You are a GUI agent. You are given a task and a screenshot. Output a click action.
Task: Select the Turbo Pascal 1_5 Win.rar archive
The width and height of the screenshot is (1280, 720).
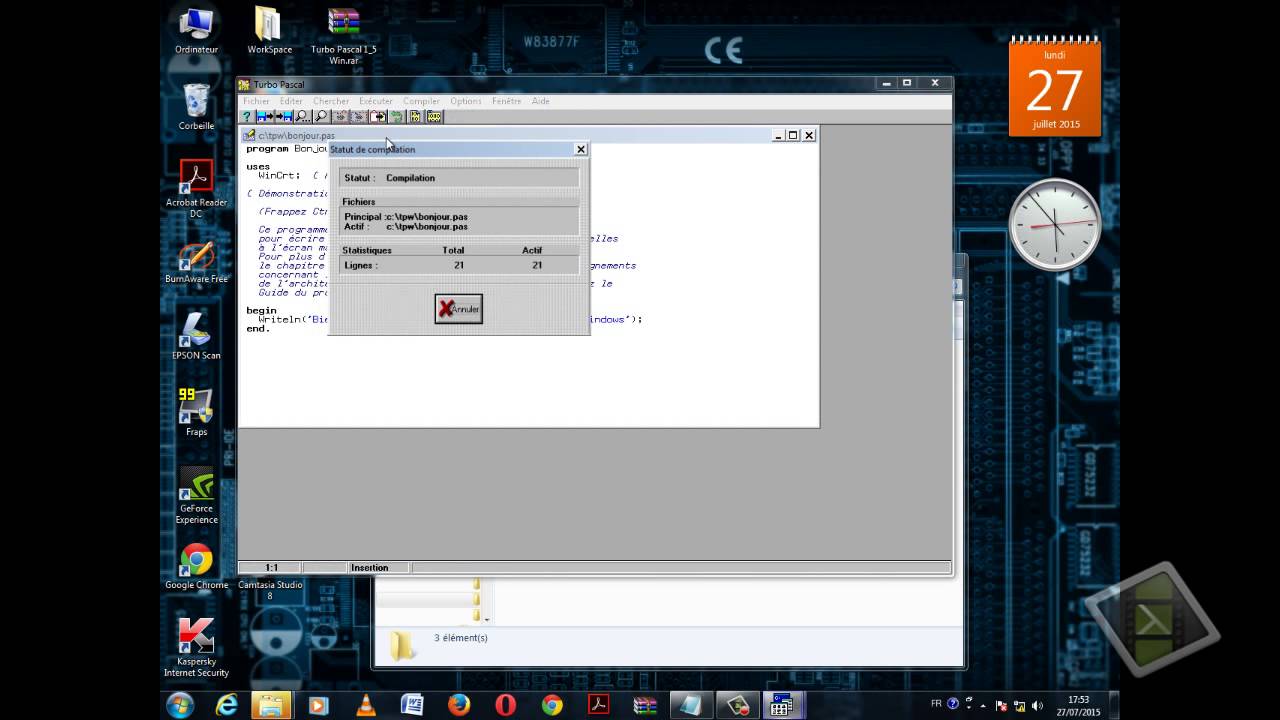[x=343, y=37]
